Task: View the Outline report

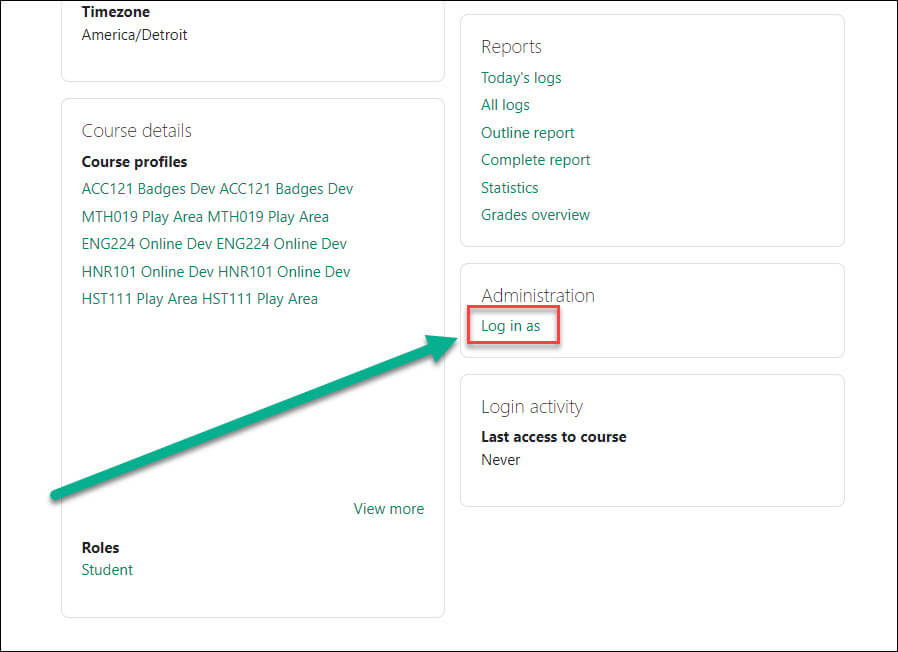Action: pos(527,133)
